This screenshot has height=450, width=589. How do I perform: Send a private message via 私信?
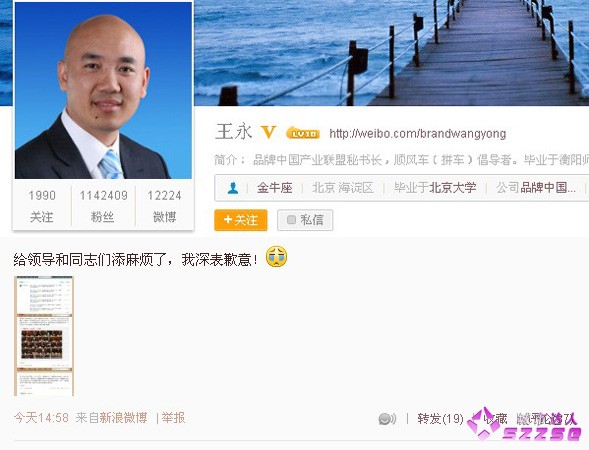pos(305,220)
